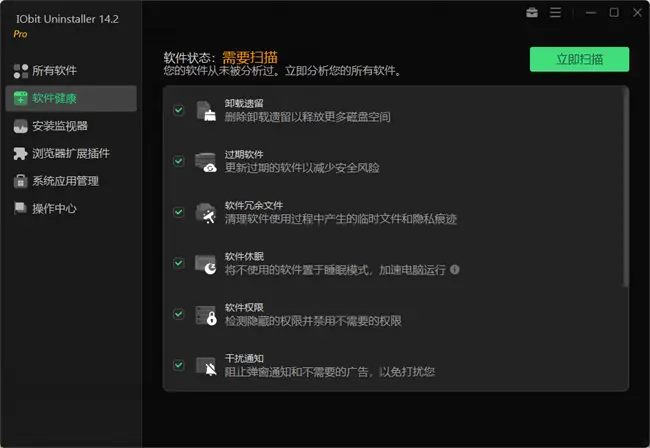
Task: Open the toolbox icon in title bar
Action: coord(532,13)
